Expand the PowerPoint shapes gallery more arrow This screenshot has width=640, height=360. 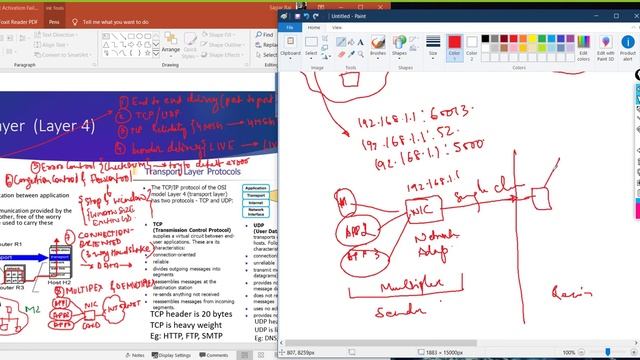click(x=156, y=53)
